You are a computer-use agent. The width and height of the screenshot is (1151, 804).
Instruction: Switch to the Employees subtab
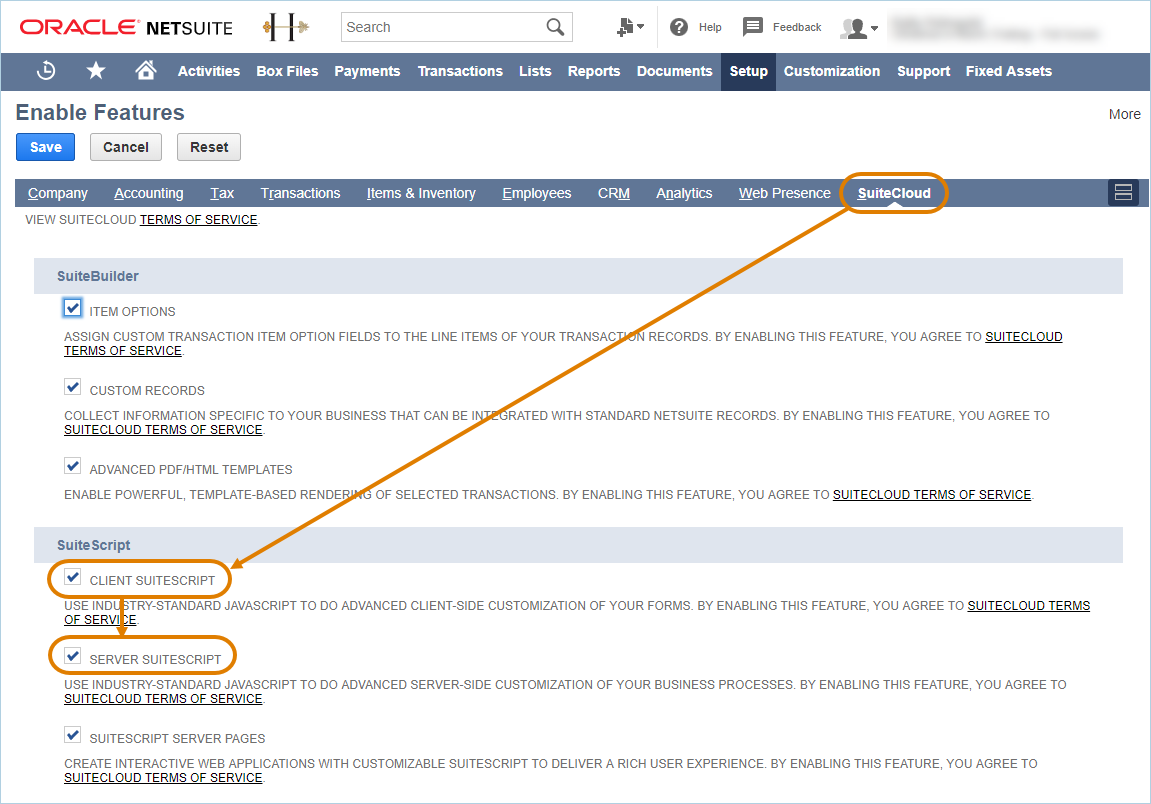[x=537, y=193]
